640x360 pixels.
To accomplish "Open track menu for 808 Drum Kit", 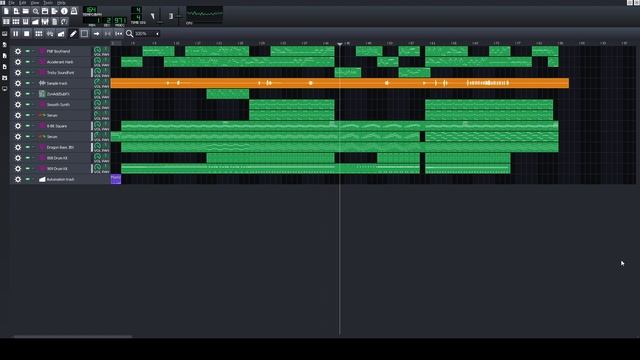I will [x=18, y=158].
